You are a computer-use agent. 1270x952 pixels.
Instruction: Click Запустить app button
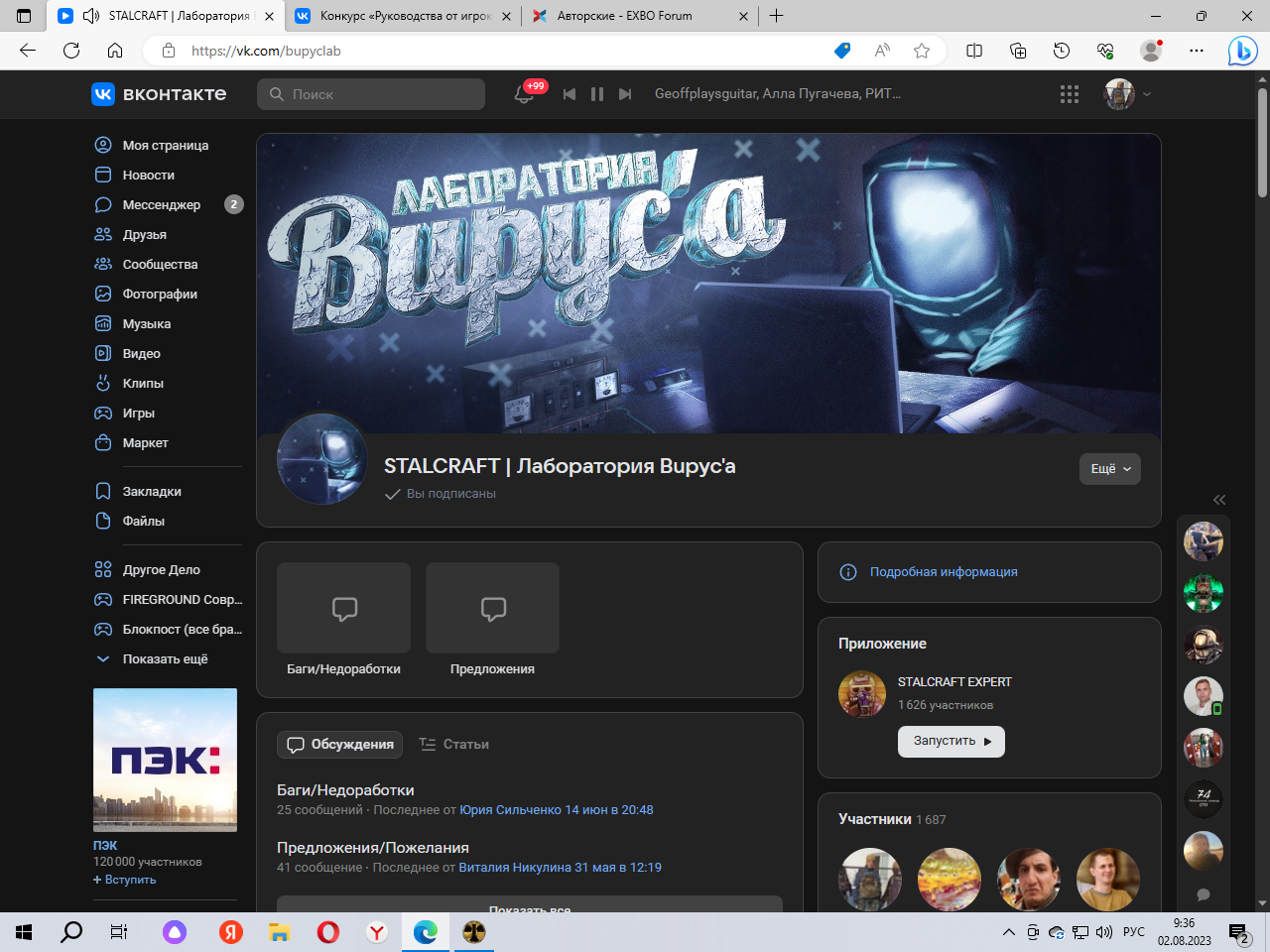pos(952,742)
